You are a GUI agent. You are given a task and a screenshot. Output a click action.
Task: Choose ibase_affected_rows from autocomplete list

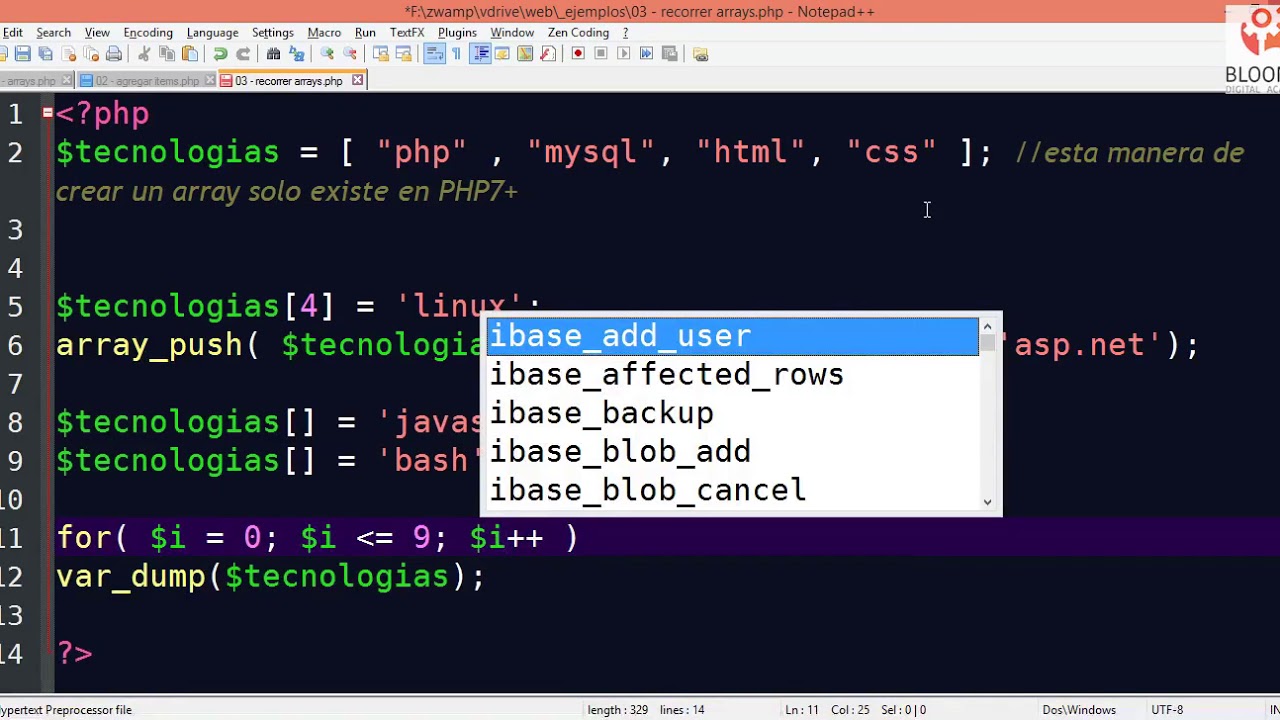tap(732, 375)
